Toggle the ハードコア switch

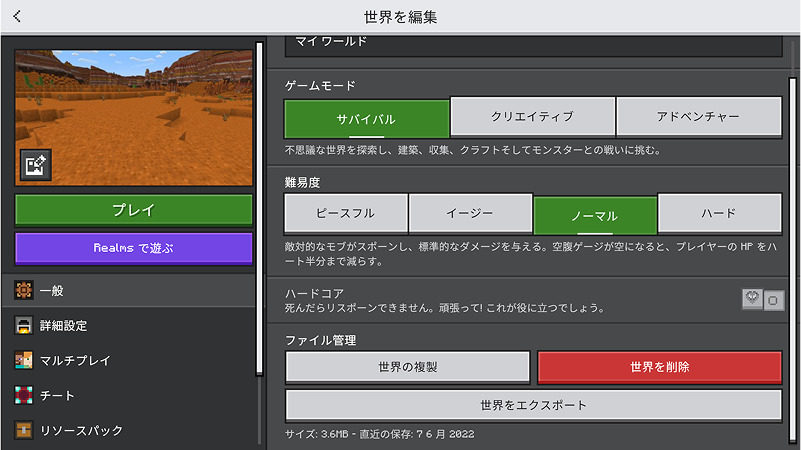[763, 299]
